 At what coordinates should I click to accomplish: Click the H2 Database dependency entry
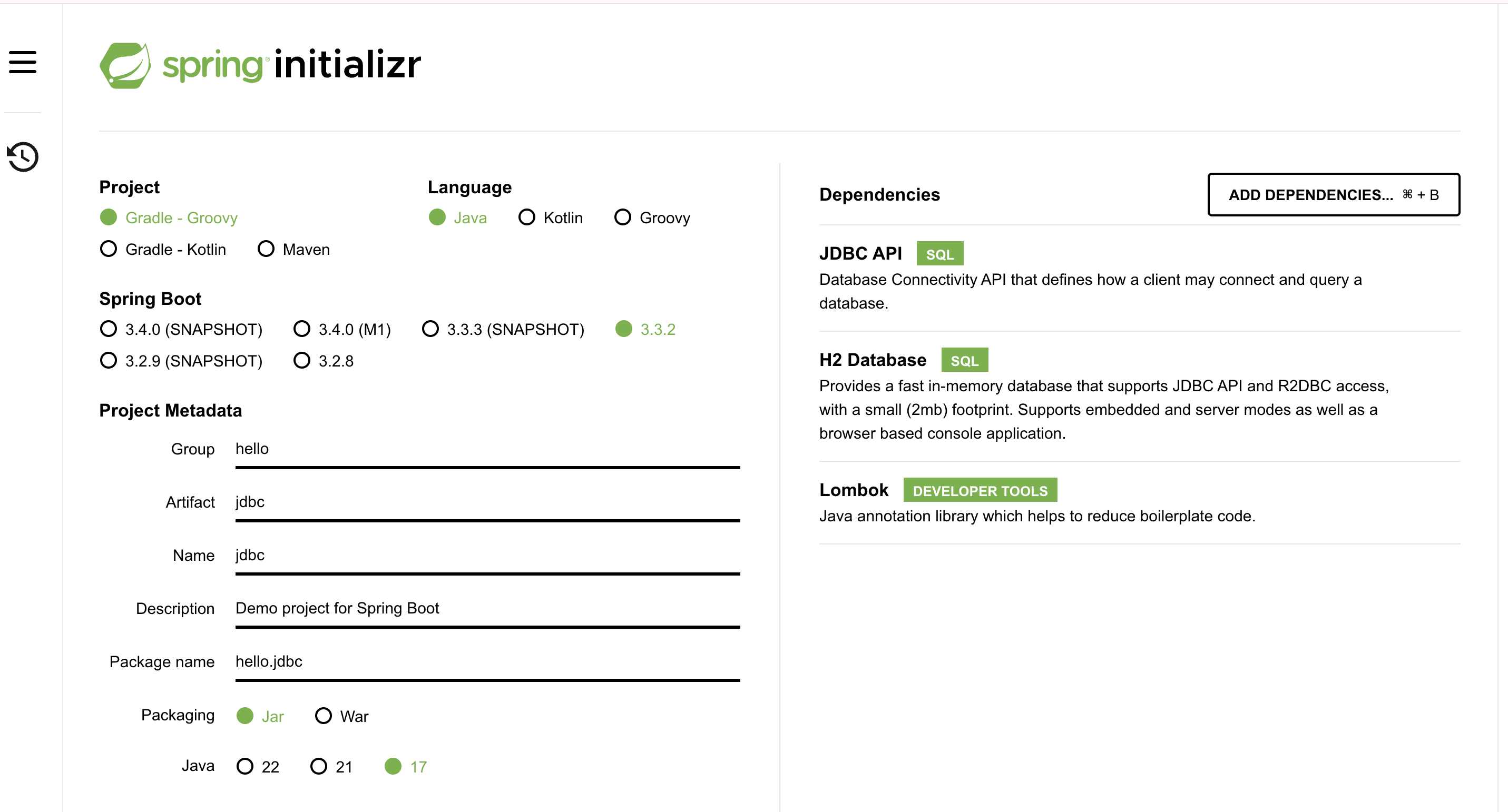coord(872,360)
